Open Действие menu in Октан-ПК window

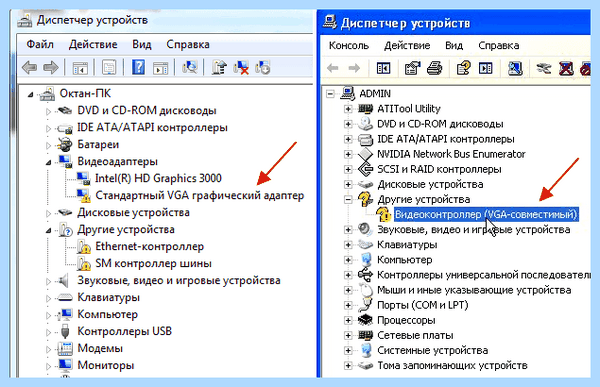click(93, 44)
